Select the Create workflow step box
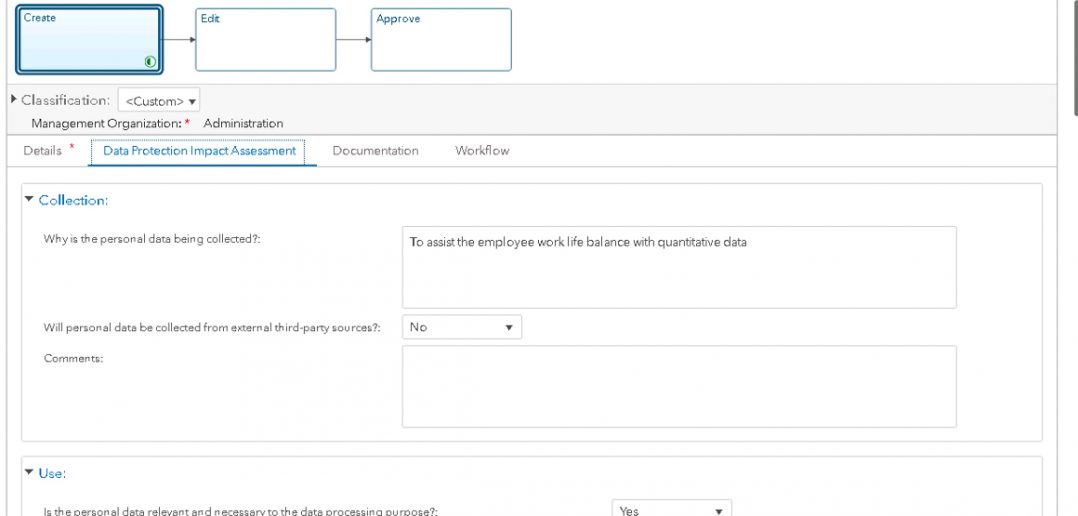1078x516 pixels. 88,39
